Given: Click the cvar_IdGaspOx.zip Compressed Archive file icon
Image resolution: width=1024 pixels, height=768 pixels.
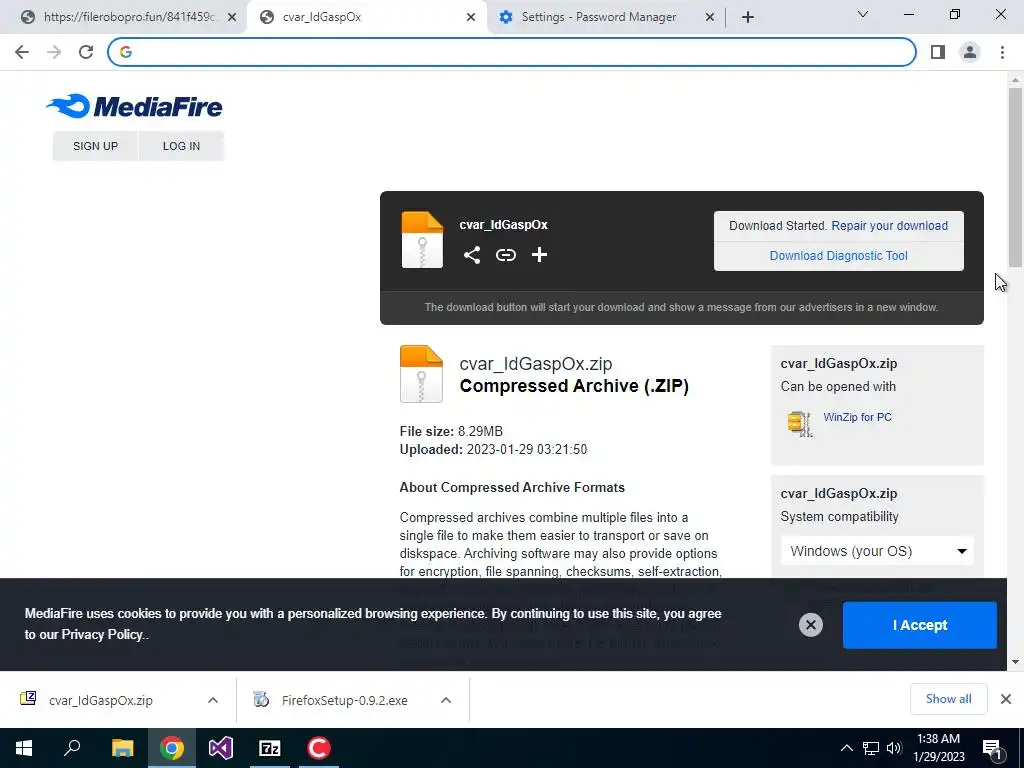Looking at the screenshot, I should pos(421,374).
